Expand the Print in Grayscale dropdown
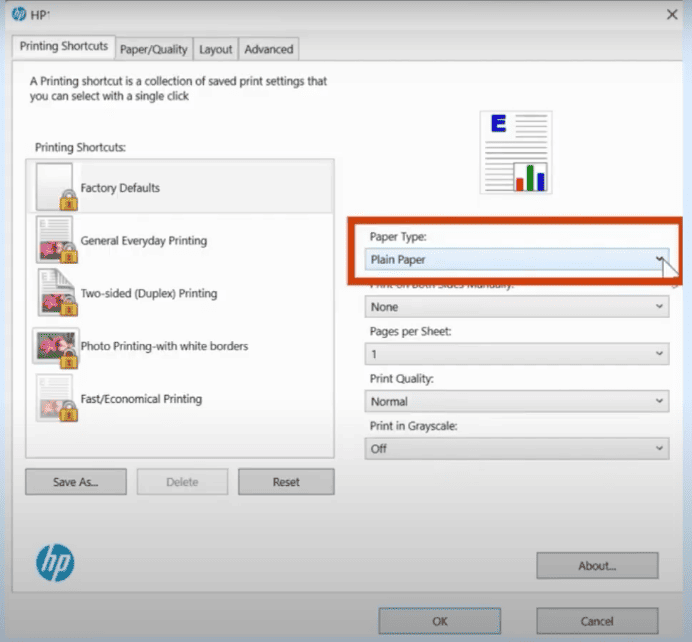Viewport: 692px width, 642px height. click(517, 449)
